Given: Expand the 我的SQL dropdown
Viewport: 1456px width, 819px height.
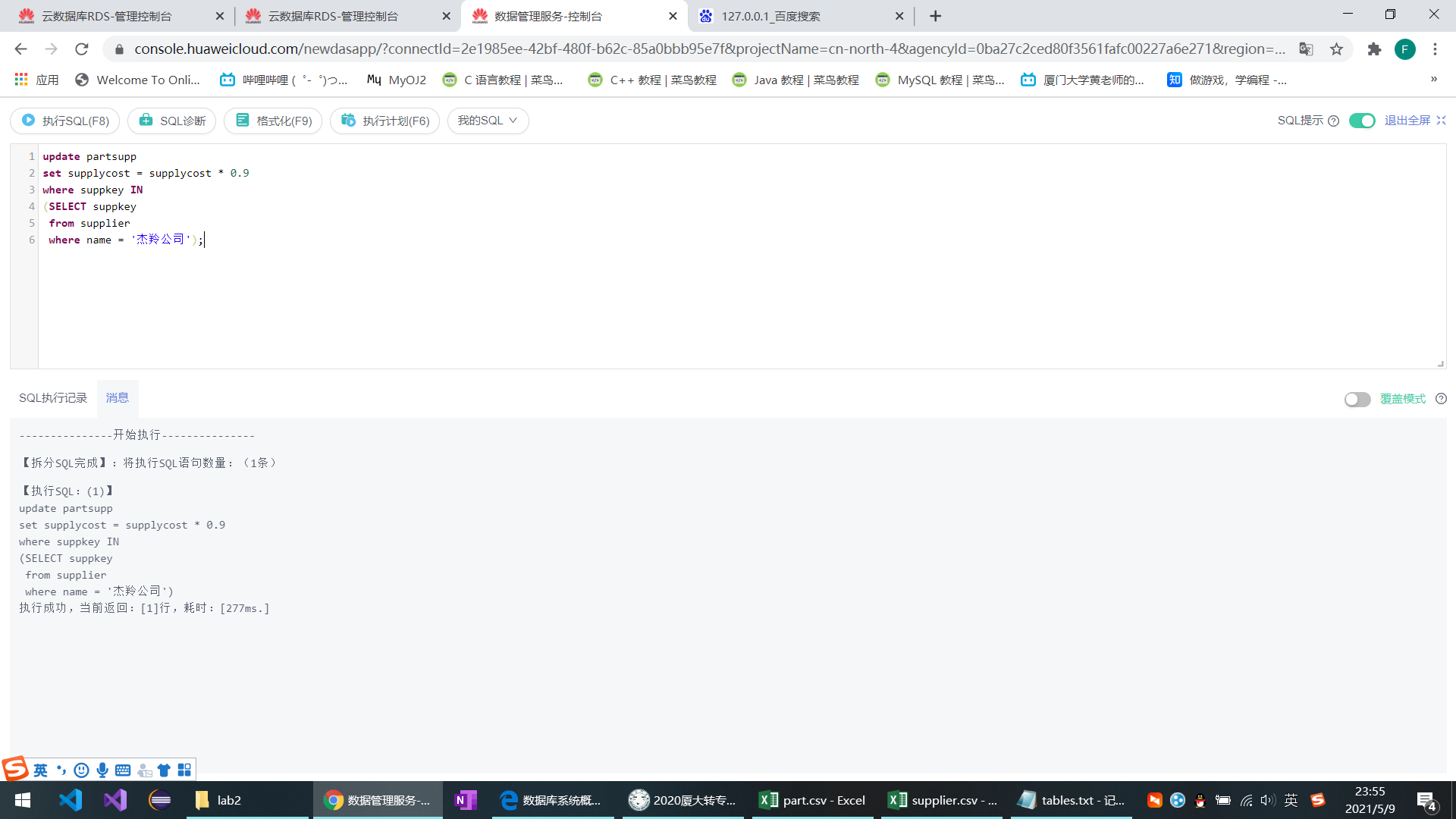Looking at the screenshot, I should pos(488,121).
